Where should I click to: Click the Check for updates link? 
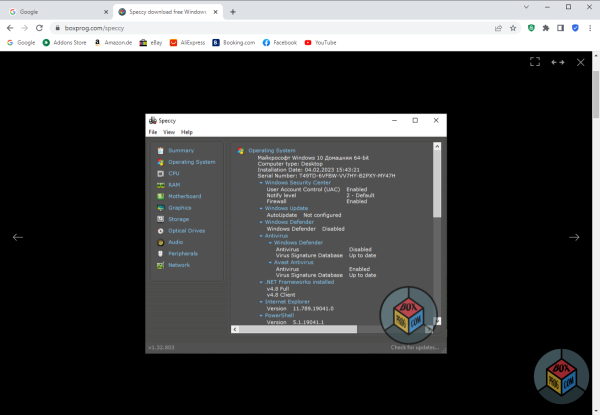pos(415,347)
